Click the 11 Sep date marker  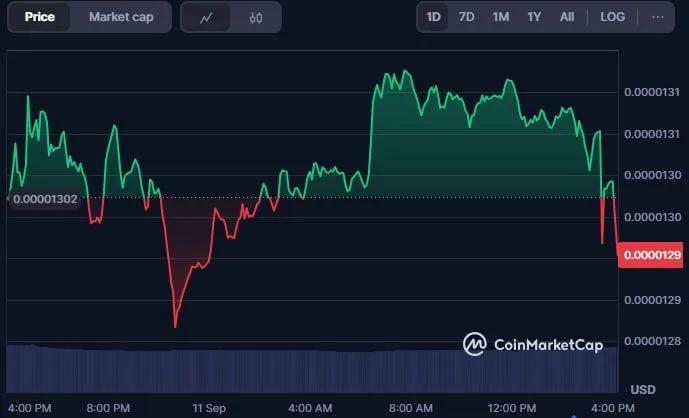pyautogui.click(x=210, y=407)
